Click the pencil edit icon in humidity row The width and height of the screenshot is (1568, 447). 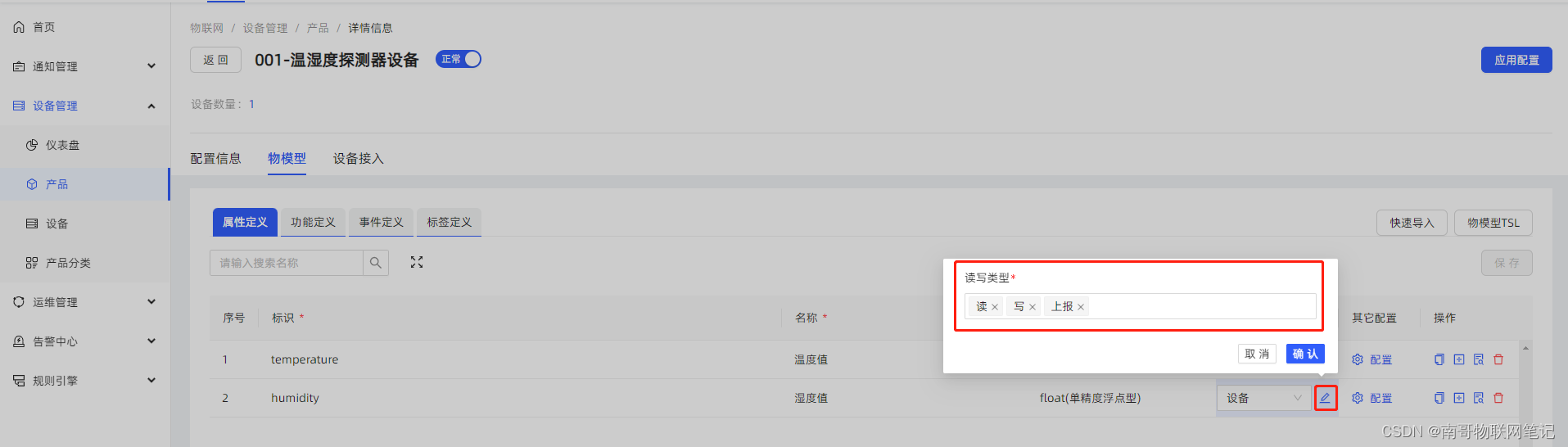click(1325, 398)
